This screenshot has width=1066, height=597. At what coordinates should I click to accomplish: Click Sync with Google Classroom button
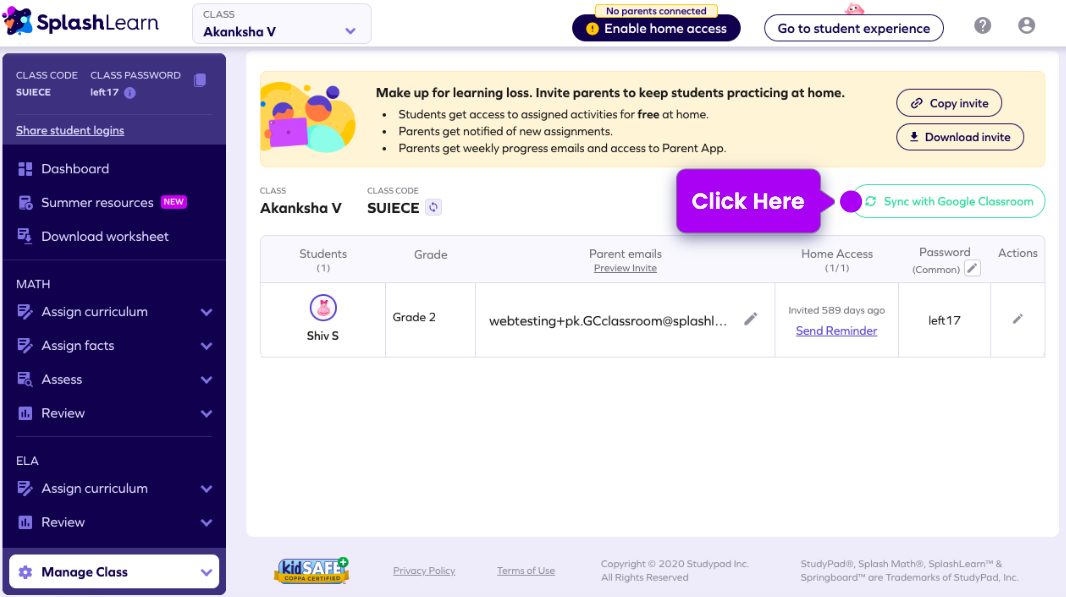[948, 201]
